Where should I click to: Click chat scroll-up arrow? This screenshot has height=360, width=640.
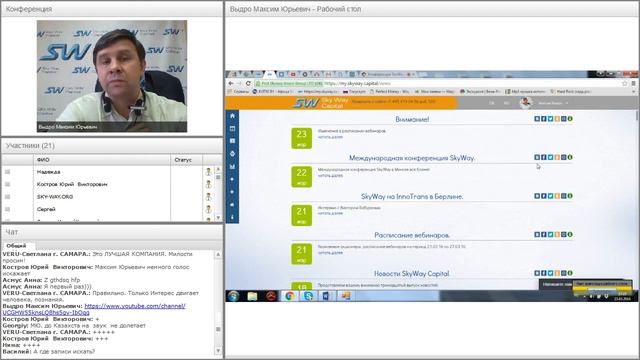pos(218,254)
